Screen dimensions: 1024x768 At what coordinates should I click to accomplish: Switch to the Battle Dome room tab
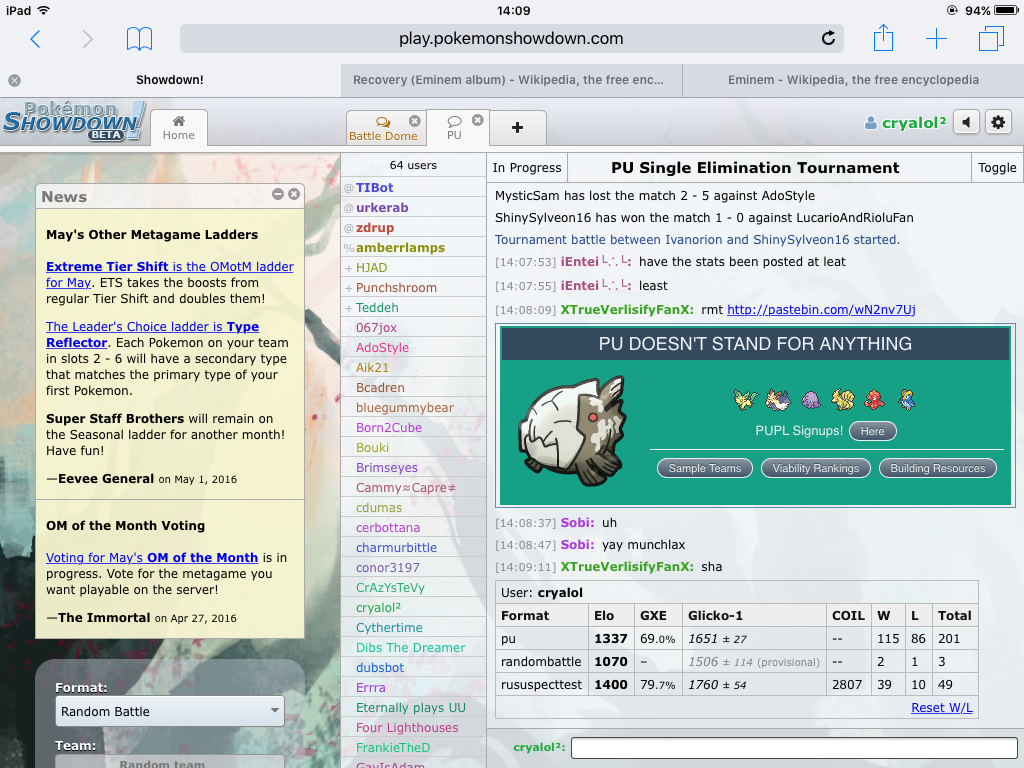pyautogui.click(x=384, y=129)
